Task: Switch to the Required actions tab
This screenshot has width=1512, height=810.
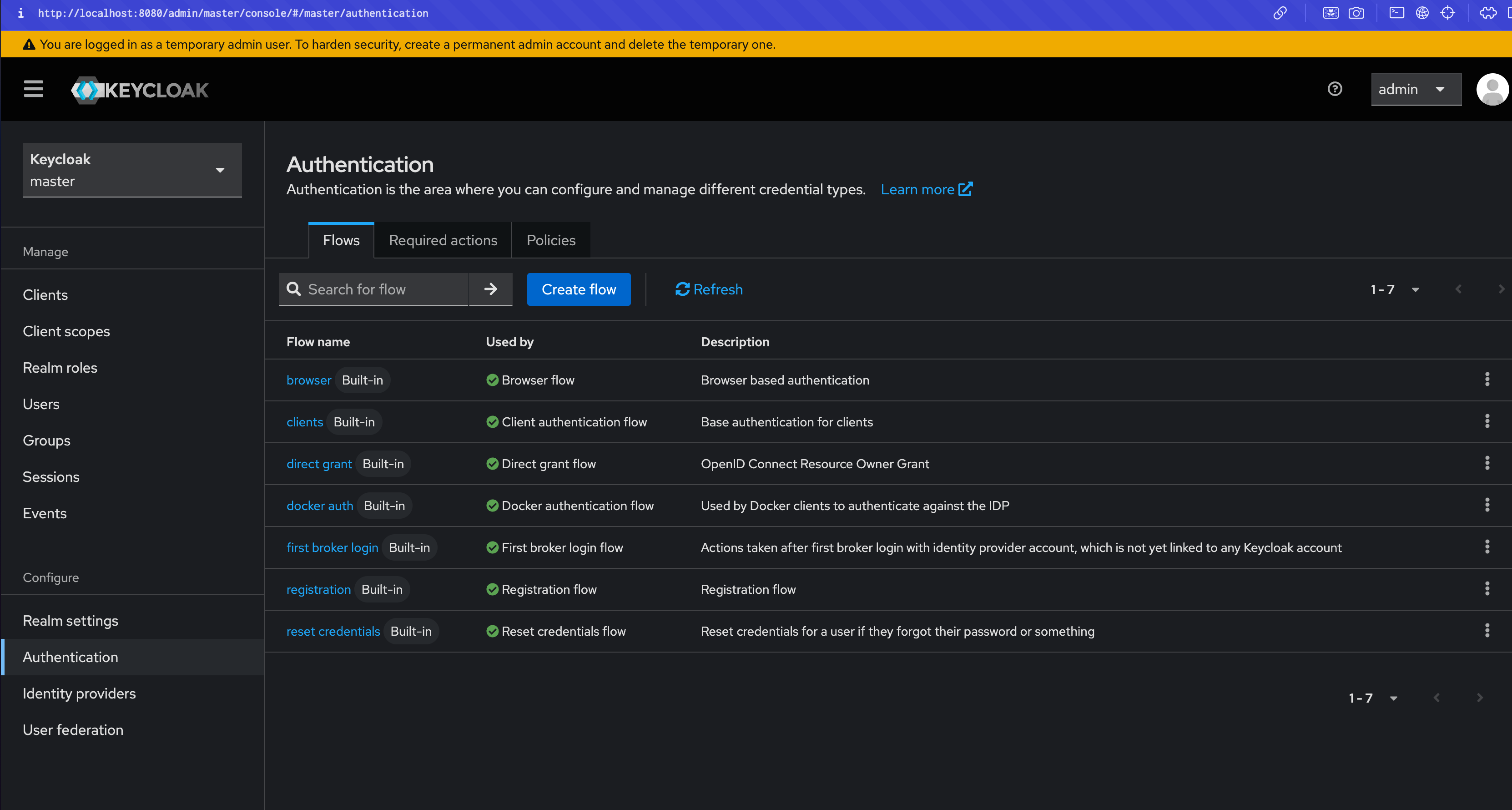Action: point(443,240)
